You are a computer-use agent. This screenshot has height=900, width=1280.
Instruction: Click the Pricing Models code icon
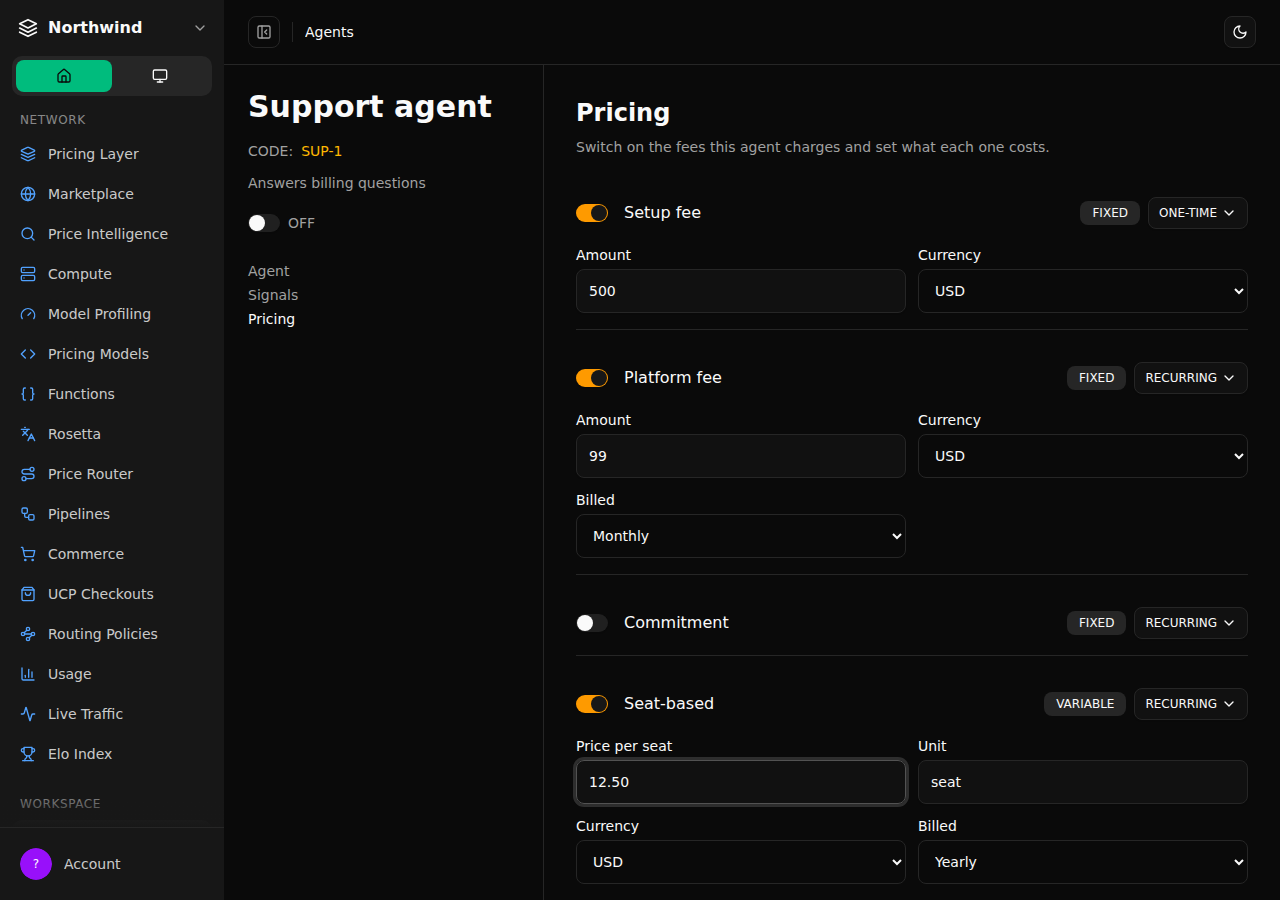click(28, 354)
